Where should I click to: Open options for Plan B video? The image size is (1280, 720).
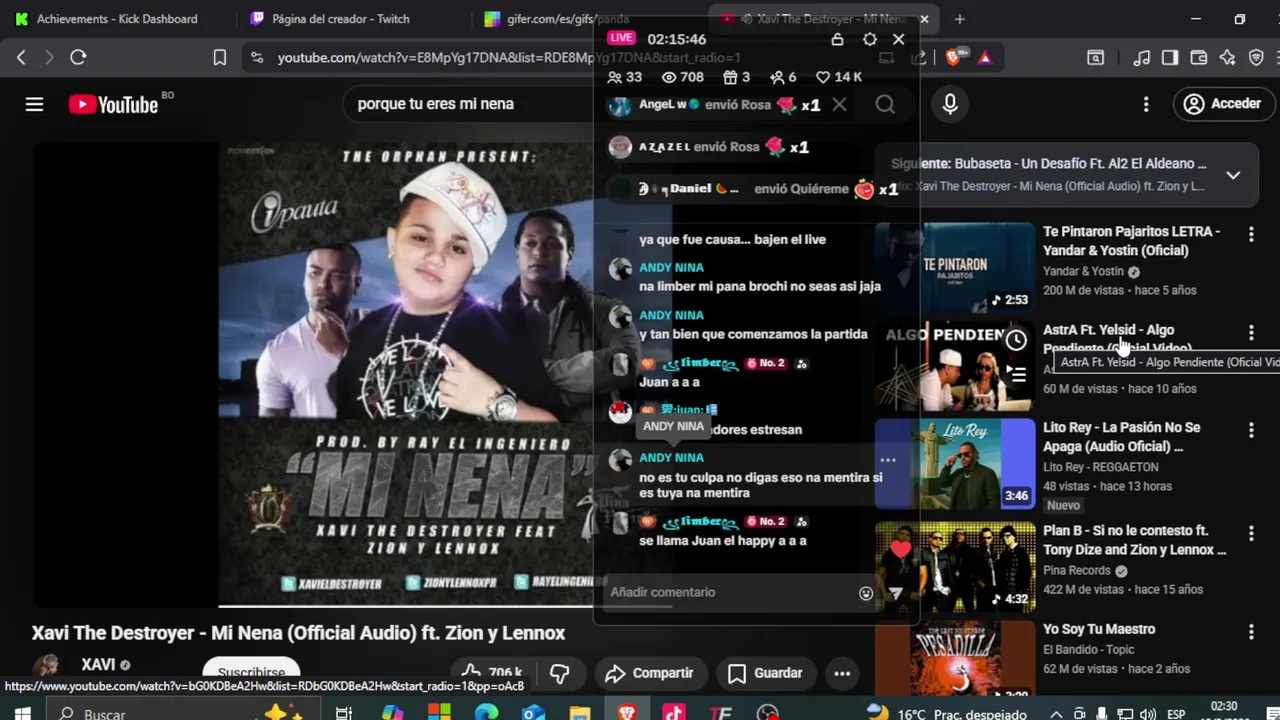coord(1251,533)
